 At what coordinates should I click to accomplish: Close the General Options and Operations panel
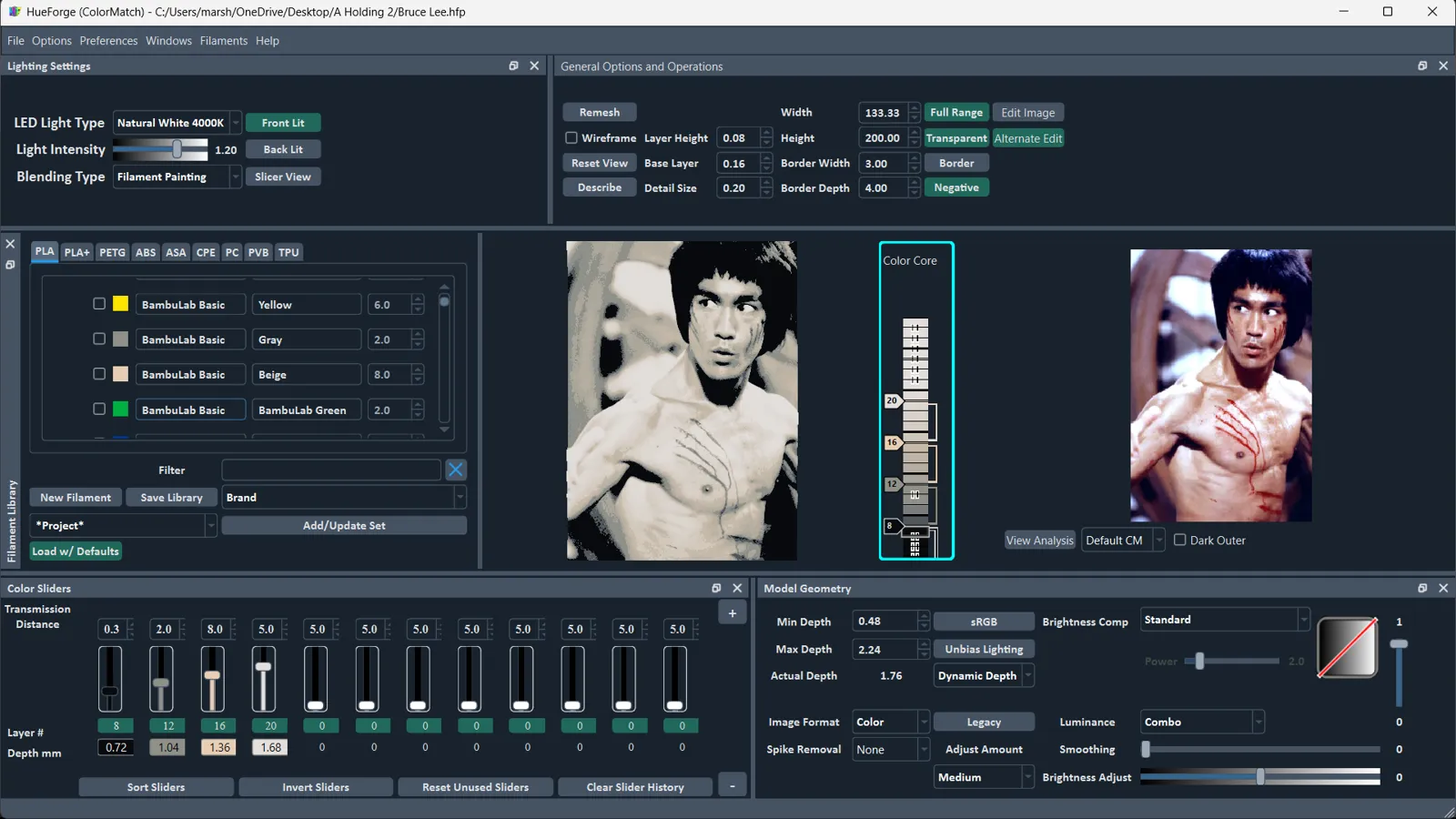(1443, 66)
